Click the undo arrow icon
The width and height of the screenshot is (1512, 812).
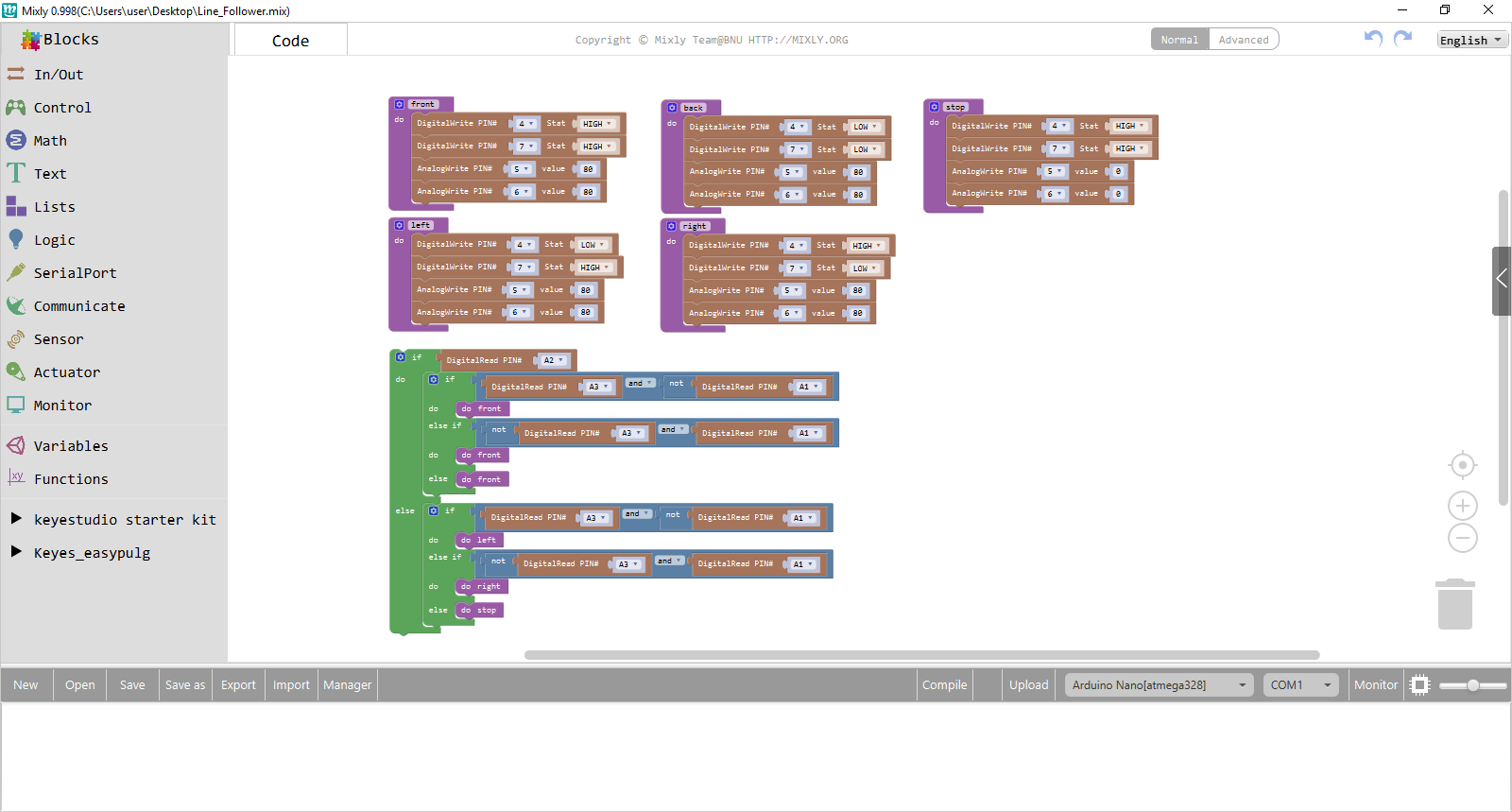(x=1373, y=38)
